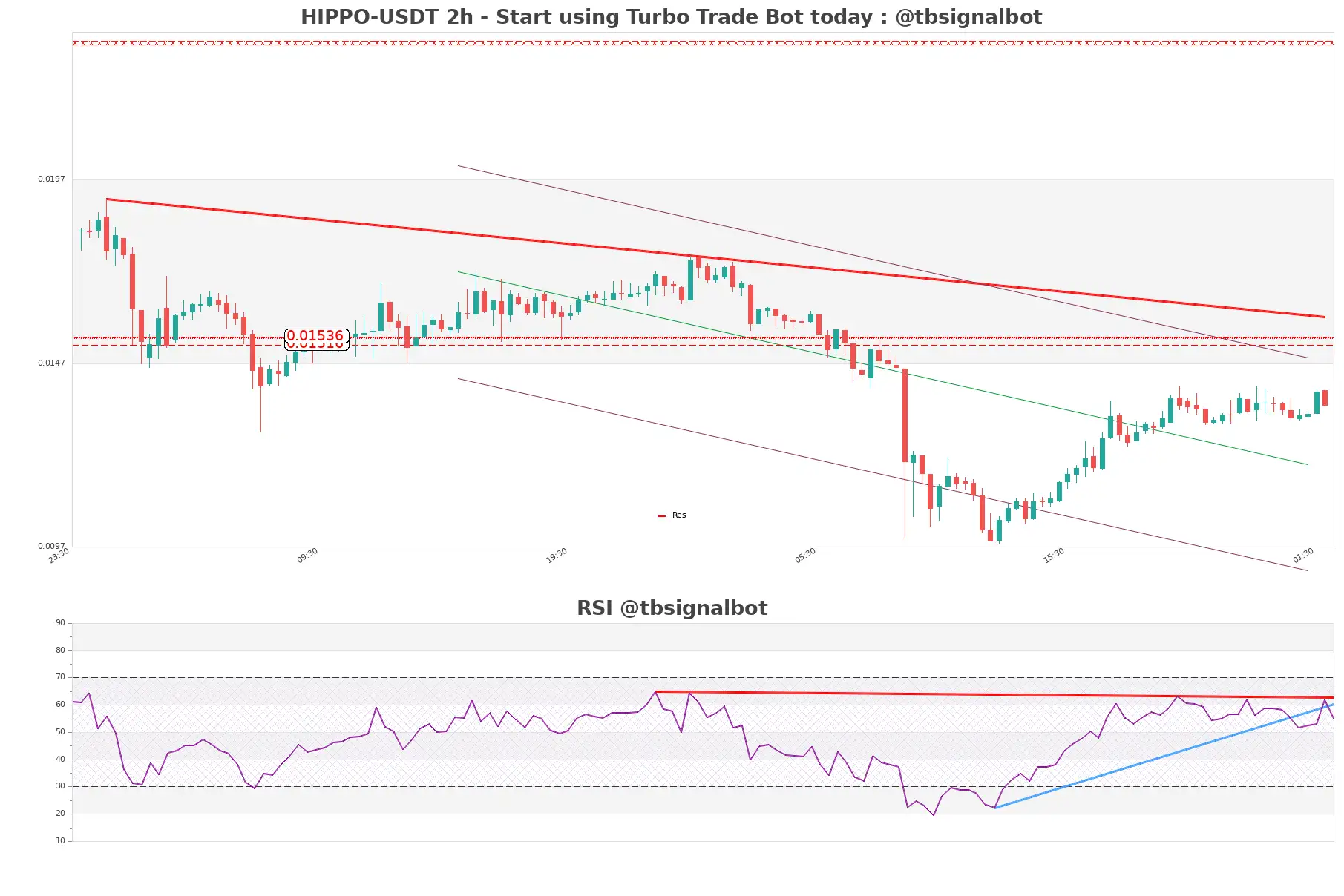The height and width of the screenshot is (896, 1344).
Task: Click the HIPPO-USDT 2h chart title
Action: point(671,17)
